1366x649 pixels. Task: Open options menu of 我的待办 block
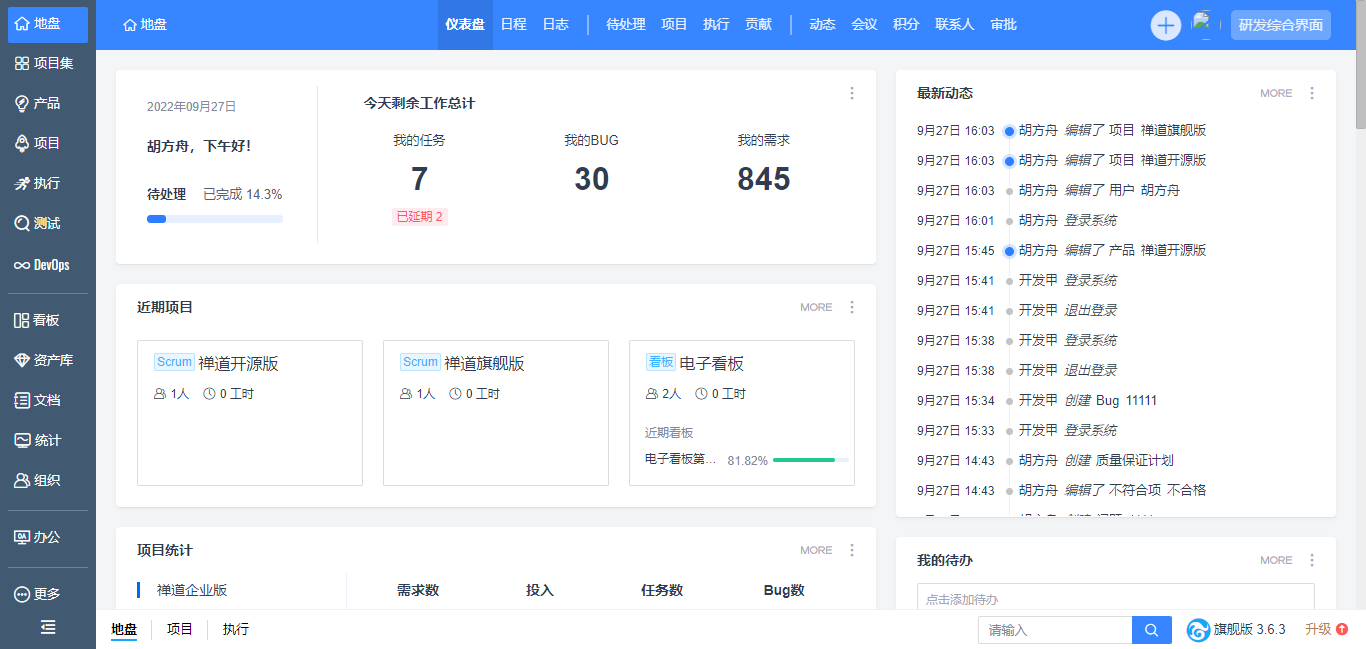pyautogui.click(x=1312, y=560)
